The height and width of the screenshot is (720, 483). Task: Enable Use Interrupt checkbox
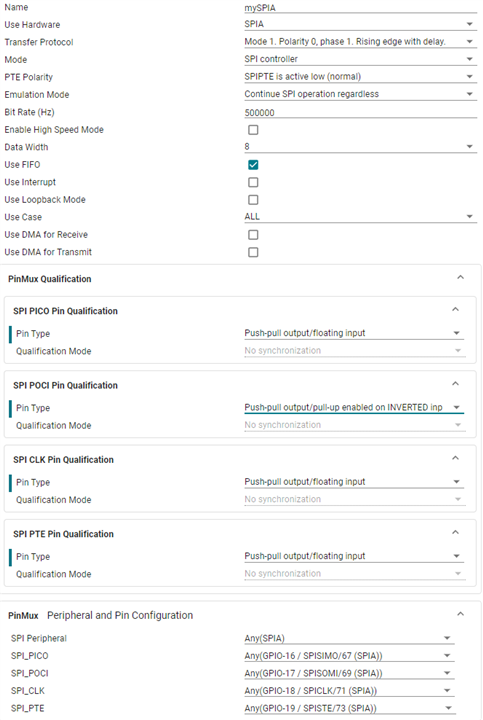click(253, 182)
